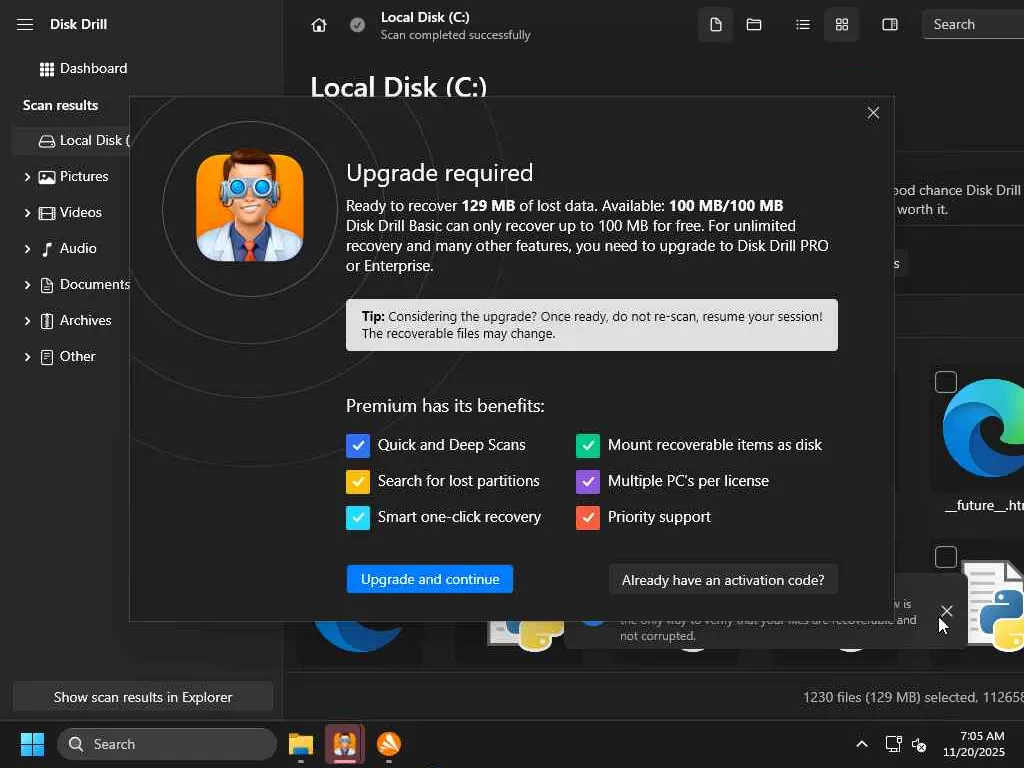1024x768 pixels.
Task: Toggle Mount recoverable items as disk checkbox
Action: pyautogui.click(x=588, y=445)
